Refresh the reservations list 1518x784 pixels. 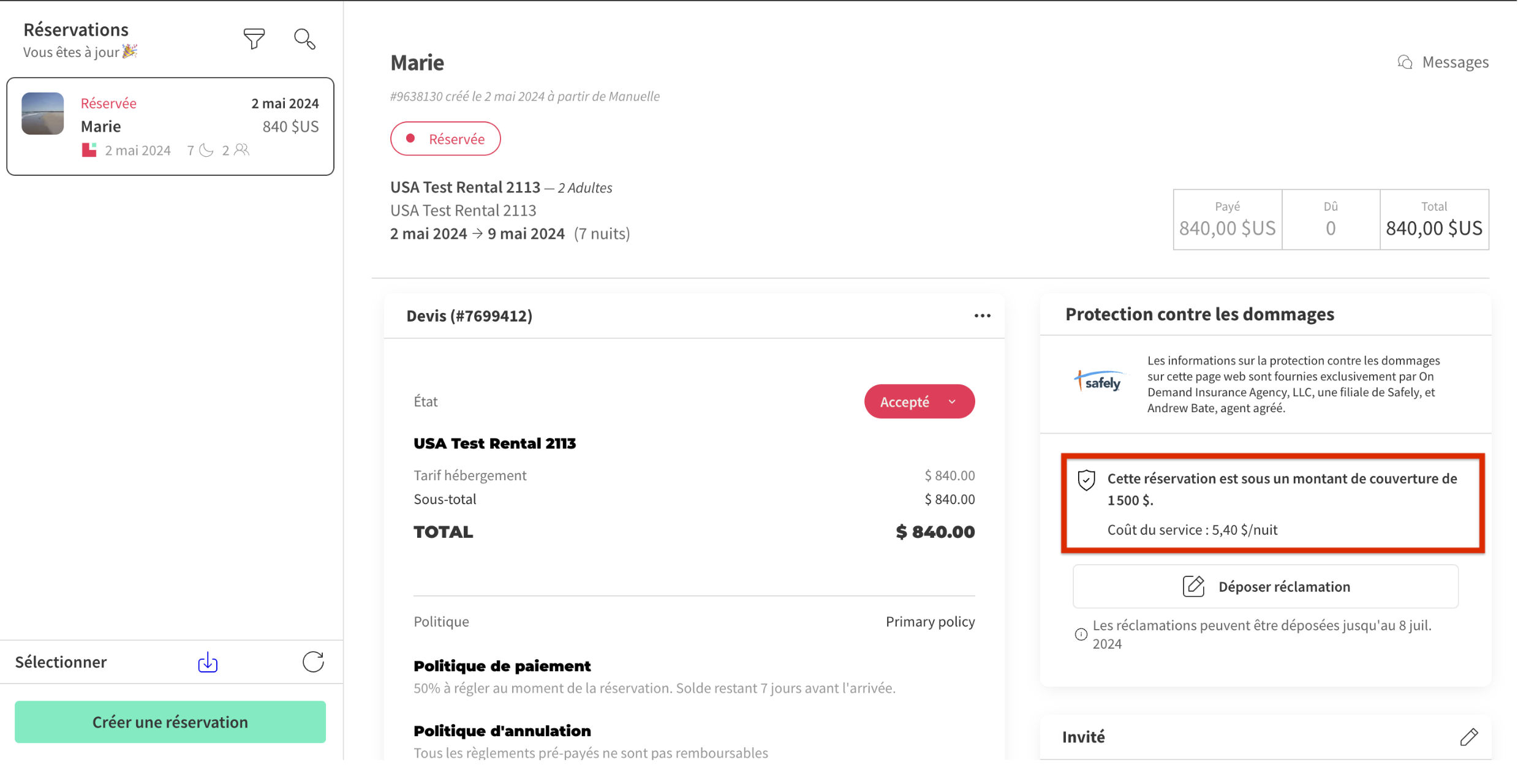(x=313, y=662)
